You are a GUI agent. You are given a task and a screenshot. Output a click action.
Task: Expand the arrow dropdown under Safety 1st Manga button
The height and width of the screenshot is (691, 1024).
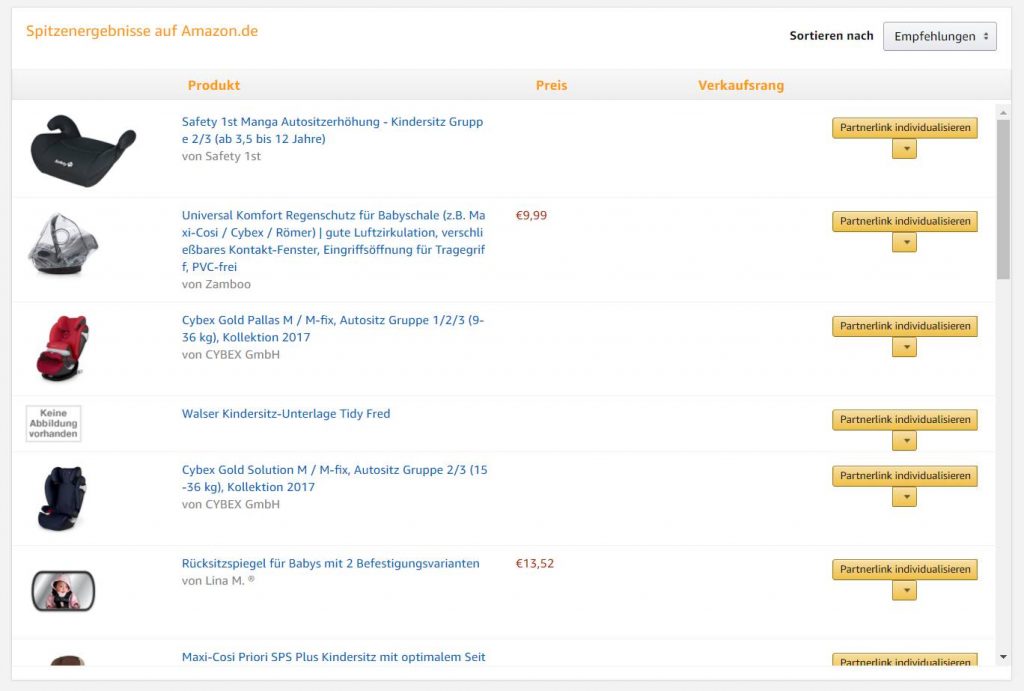[904, 149]
